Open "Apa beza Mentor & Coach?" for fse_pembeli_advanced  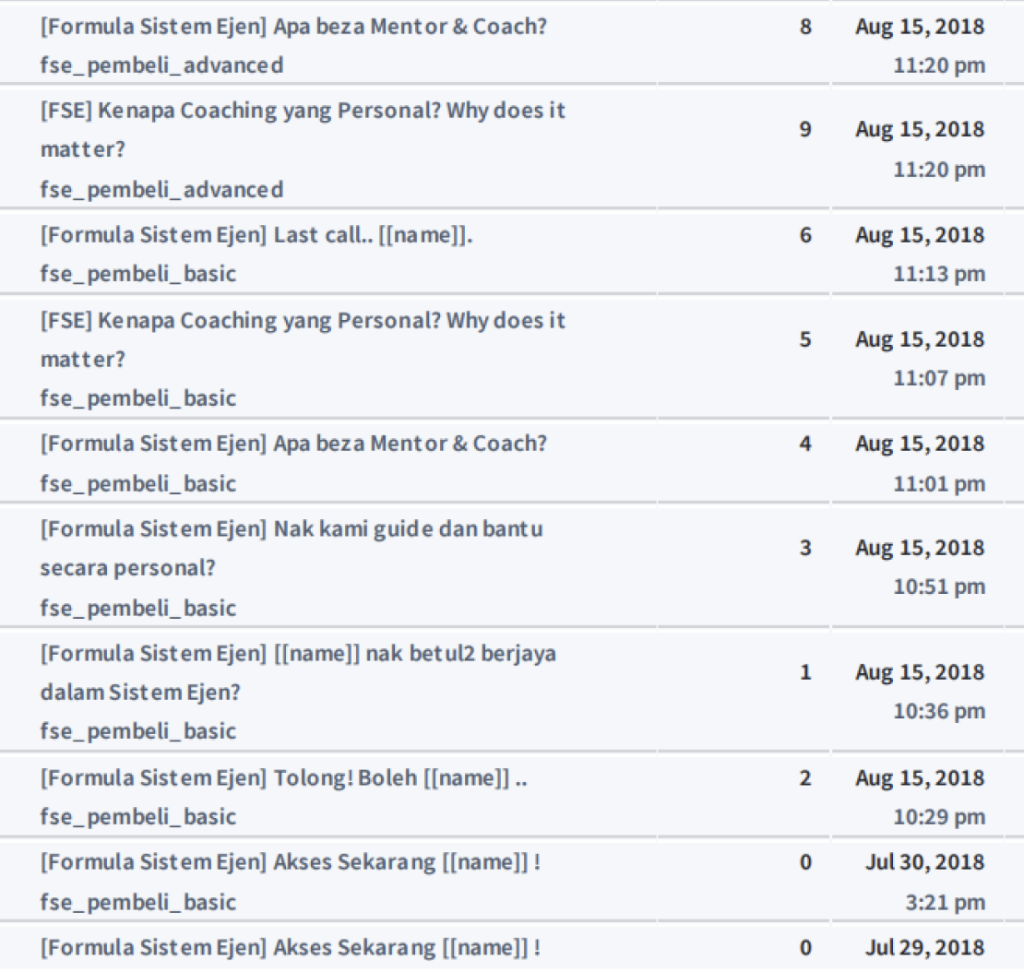tap(293, 27)
